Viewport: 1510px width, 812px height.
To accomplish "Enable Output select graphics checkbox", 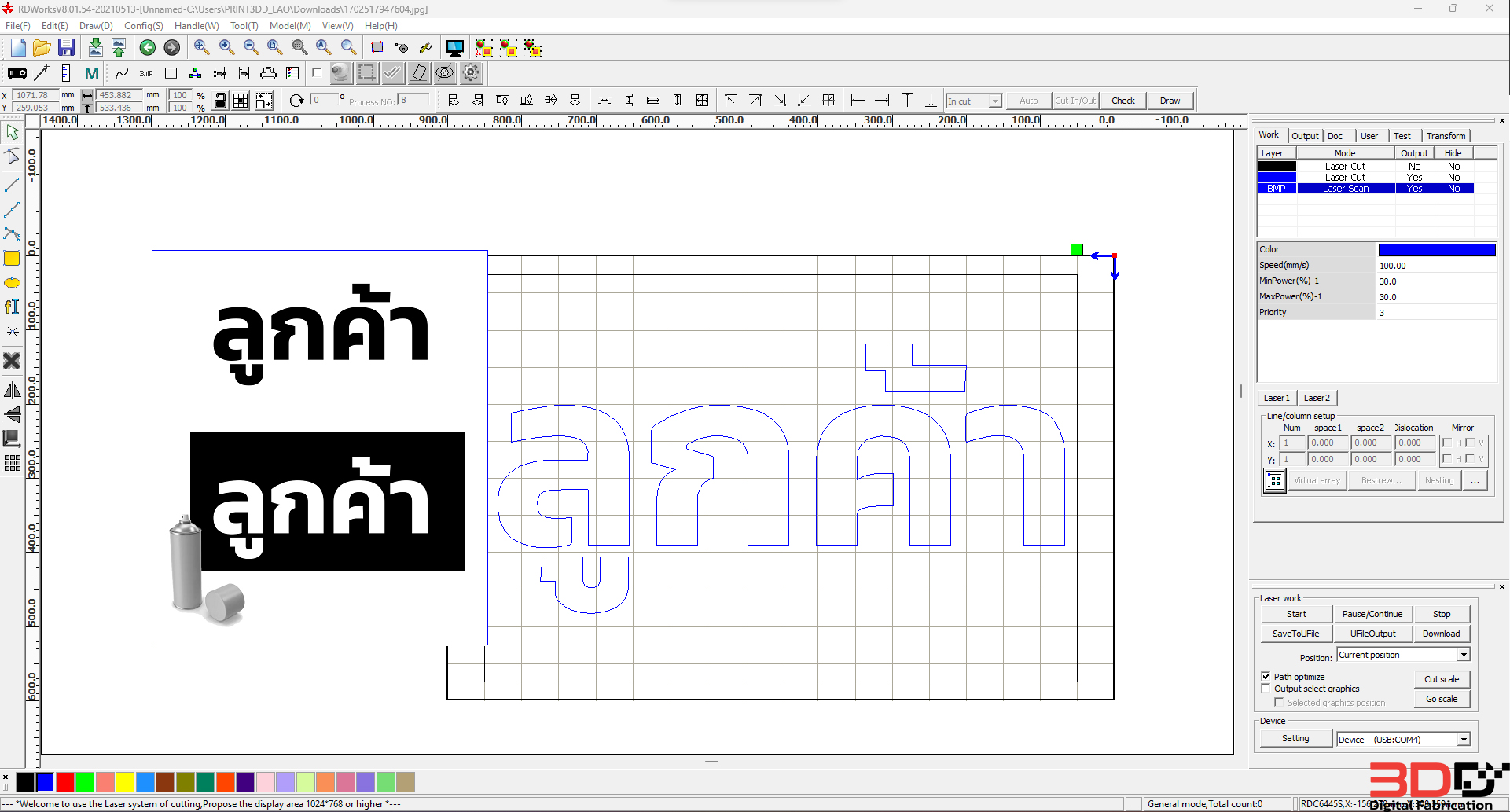I will 1266,689.
